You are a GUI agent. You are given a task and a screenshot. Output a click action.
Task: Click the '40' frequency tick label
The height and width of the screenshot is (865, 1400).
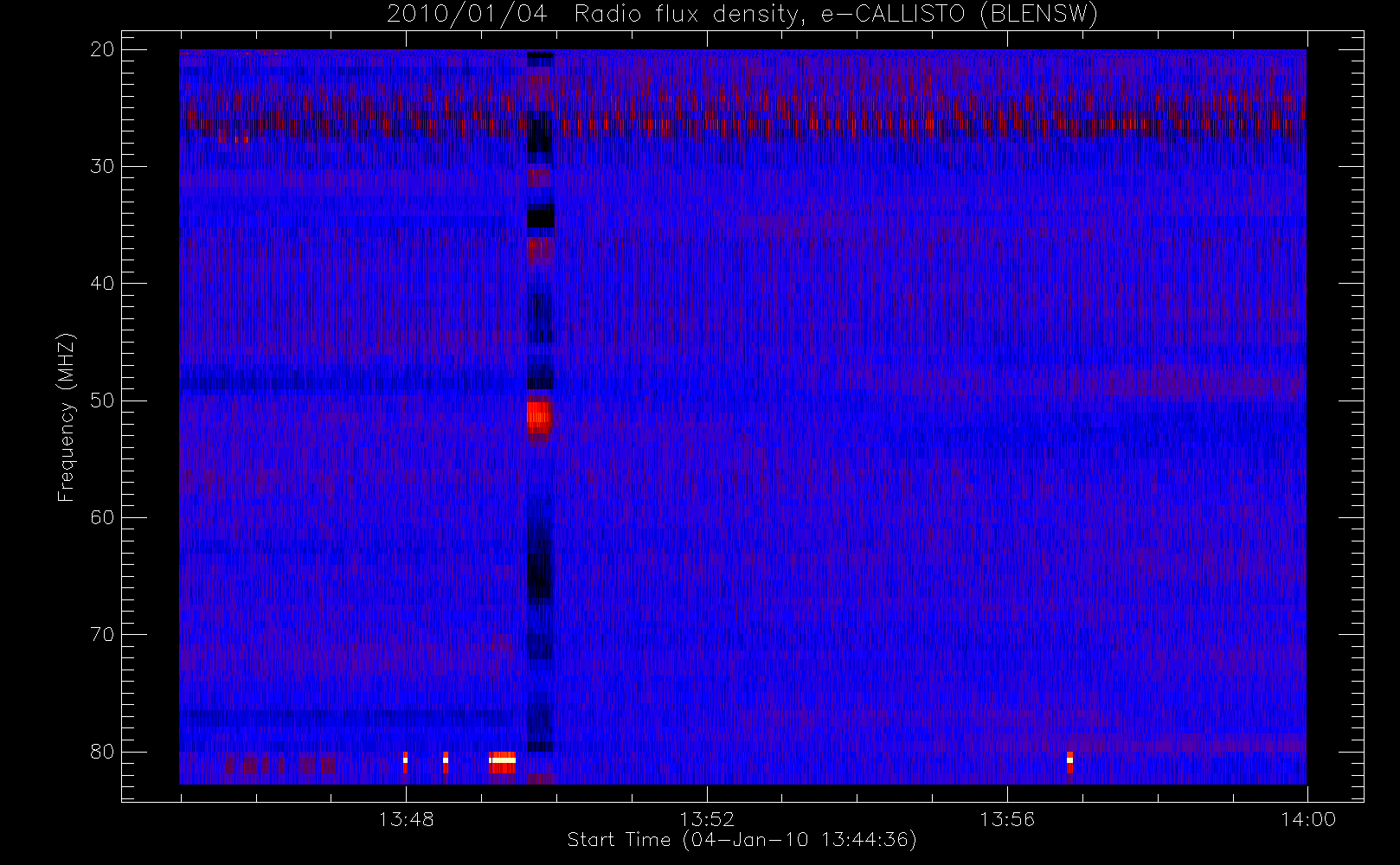(102, 283)
